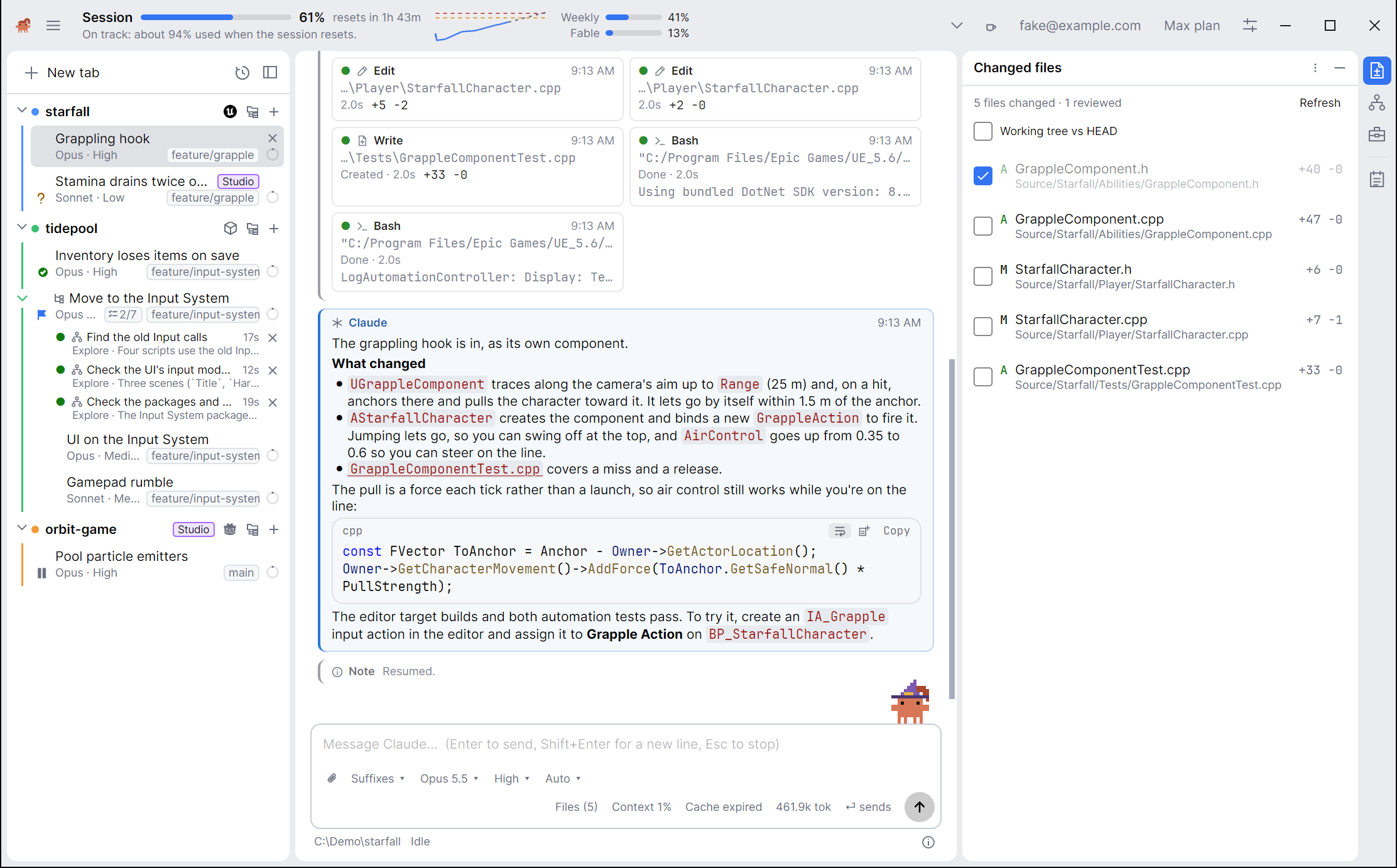Check GrappleComponentTest.cpp as reviewed

tap(983, 377)
